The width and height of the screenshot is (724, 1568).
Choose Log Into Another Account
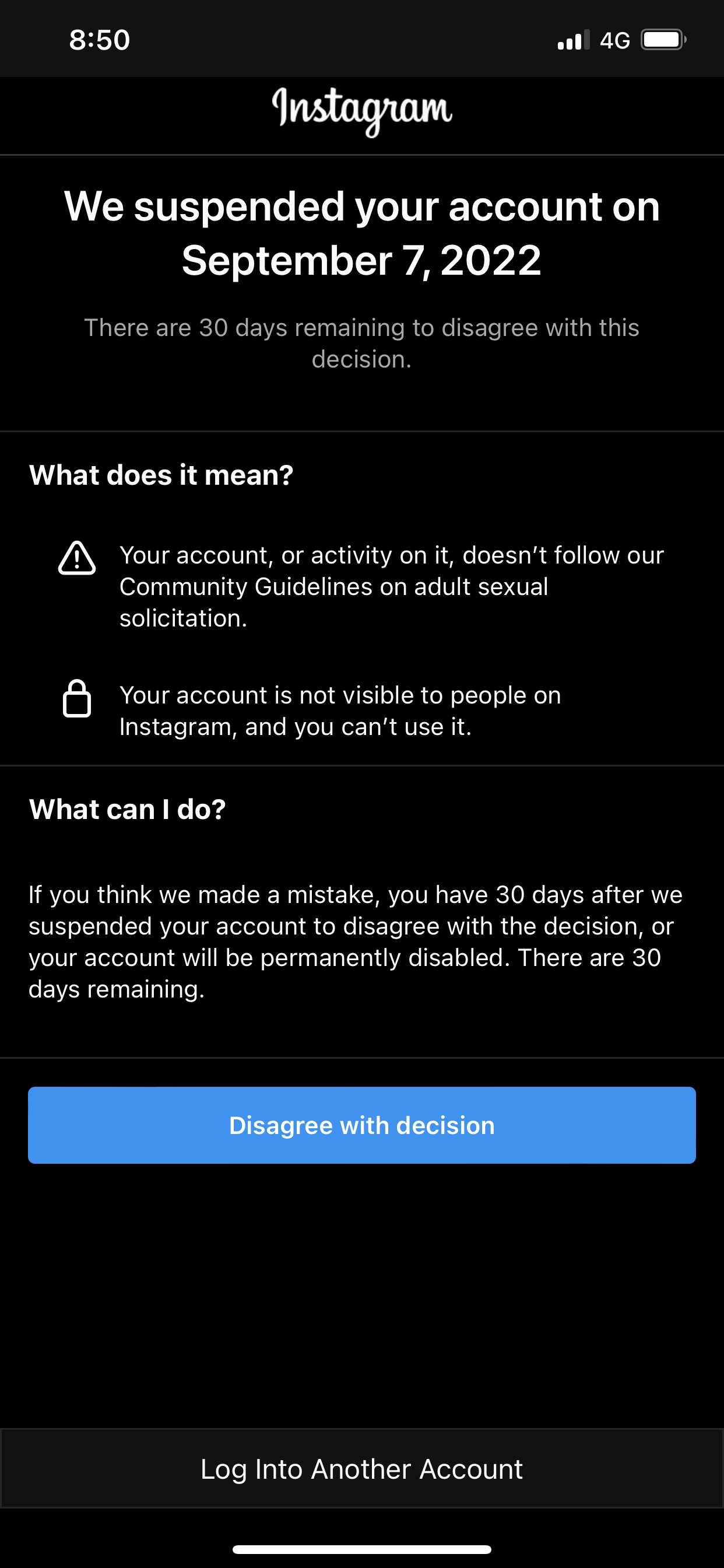tap(362, 1469)
